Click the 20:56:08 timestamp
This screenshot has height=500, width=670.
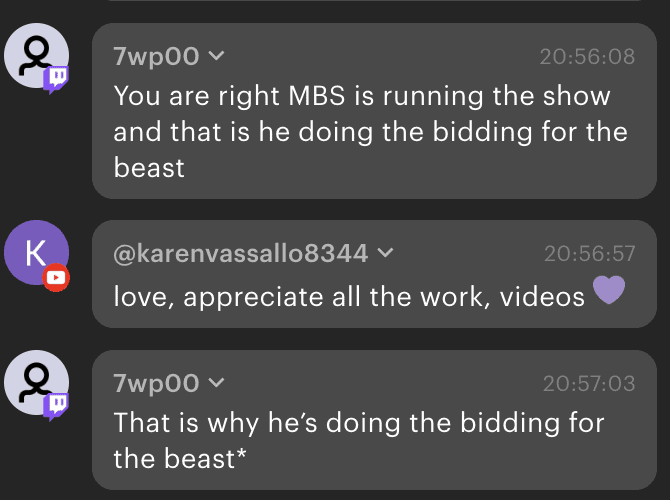tap(587, 56)
